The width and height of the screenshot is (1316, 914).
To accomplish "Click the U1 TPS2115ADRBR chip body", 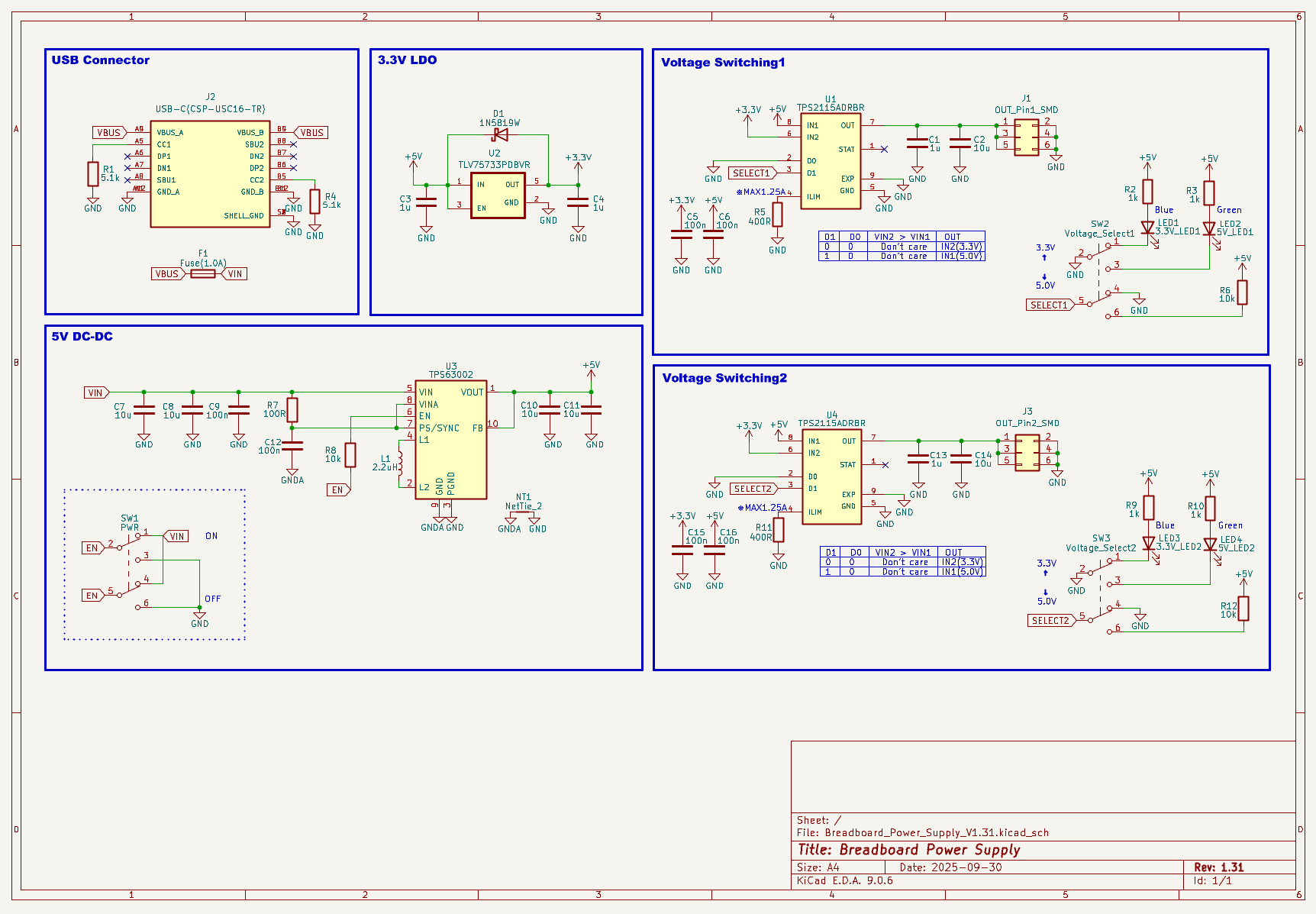I will (x=831, y=161).
